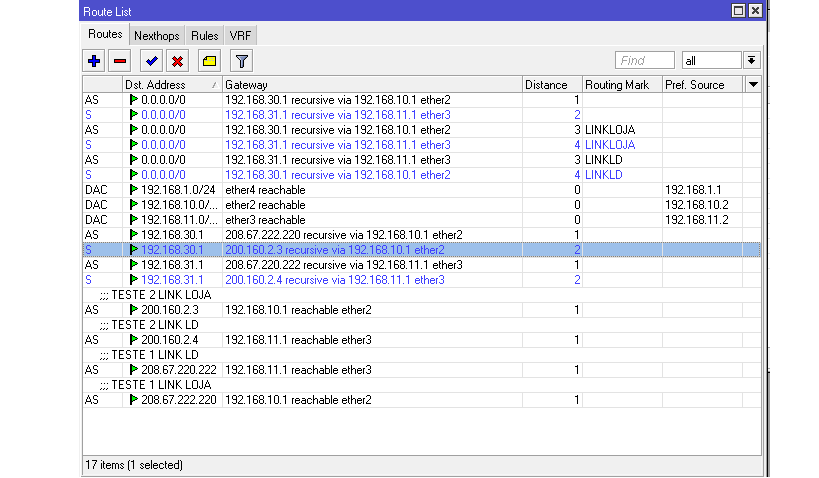
Task: Sort by the Pref. Source column header
Action: [703, 85]
